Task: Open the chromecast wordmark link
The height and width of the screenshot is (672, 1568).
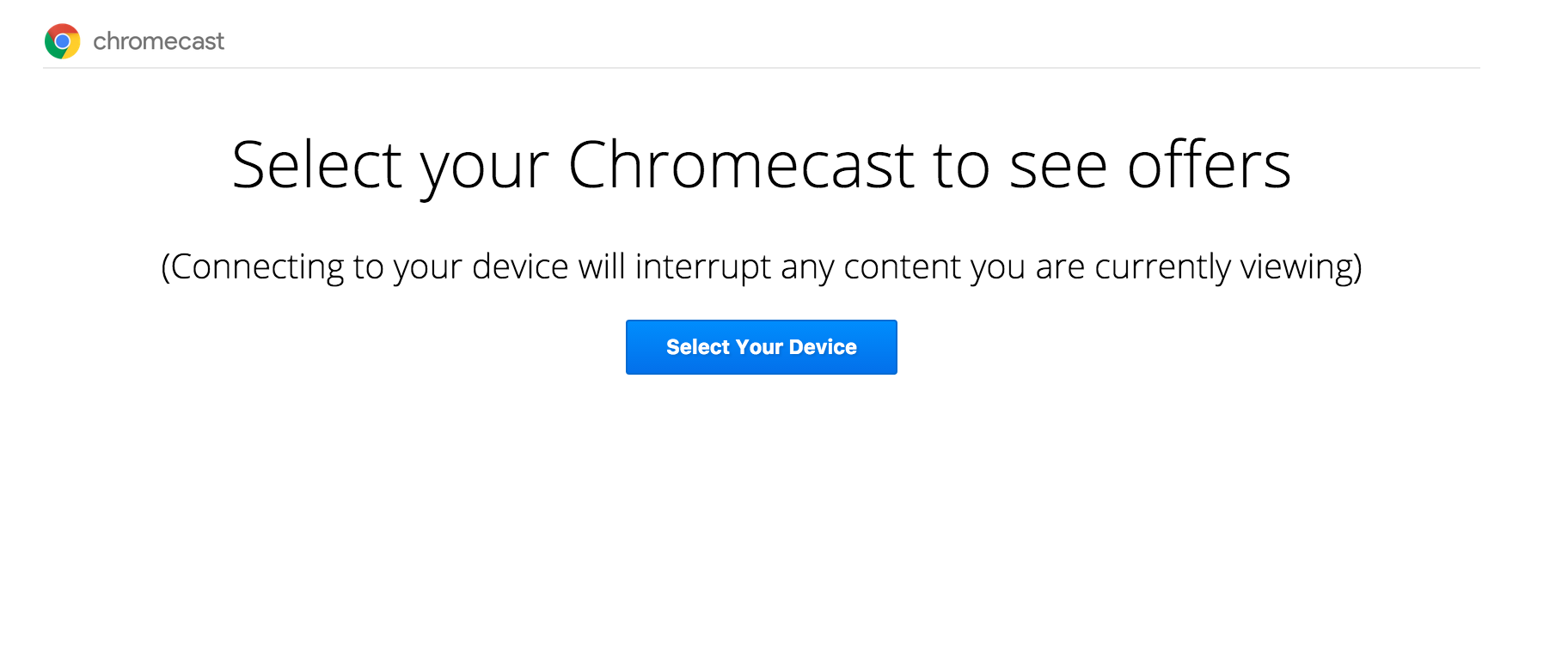Action: click(x=158, y=41)
